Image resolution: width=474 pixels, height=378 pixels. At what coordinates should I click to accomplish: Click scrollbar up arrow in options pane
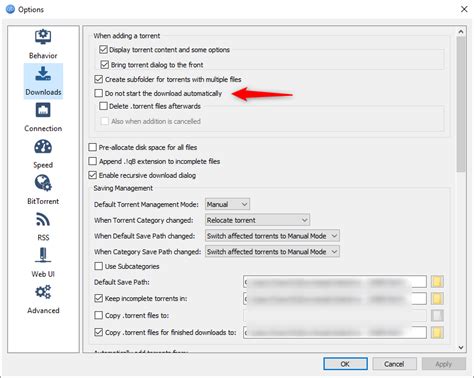pos(461,32)
